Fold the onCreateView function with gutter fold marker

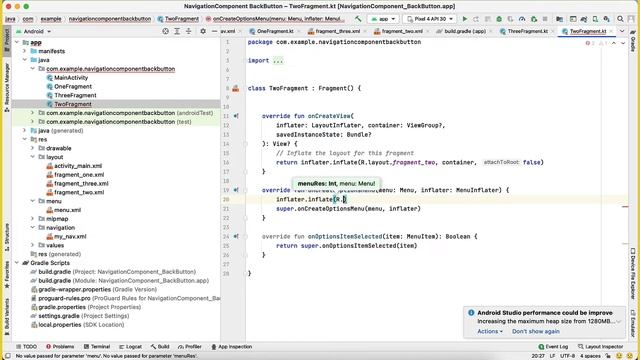point(245,144)
